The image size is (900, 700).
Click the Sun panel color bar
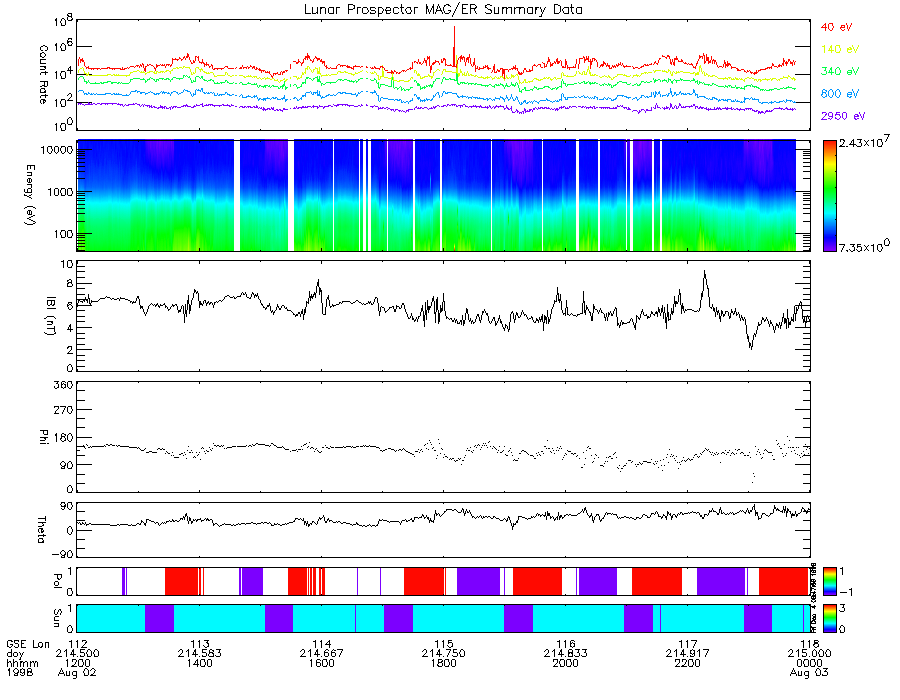tap(829, 619)
